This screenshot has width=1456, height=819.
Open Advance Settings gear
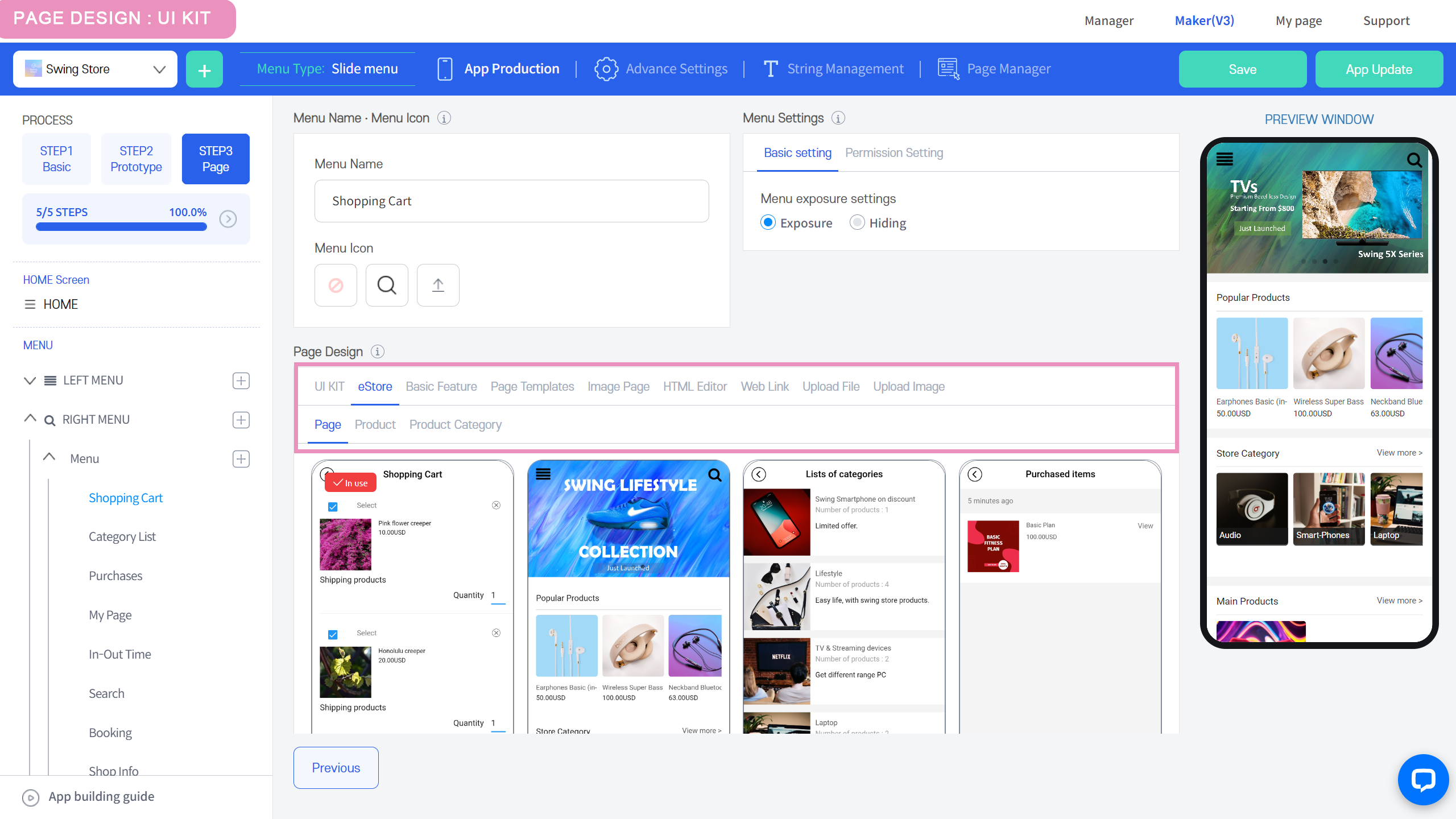click(606, 69)
